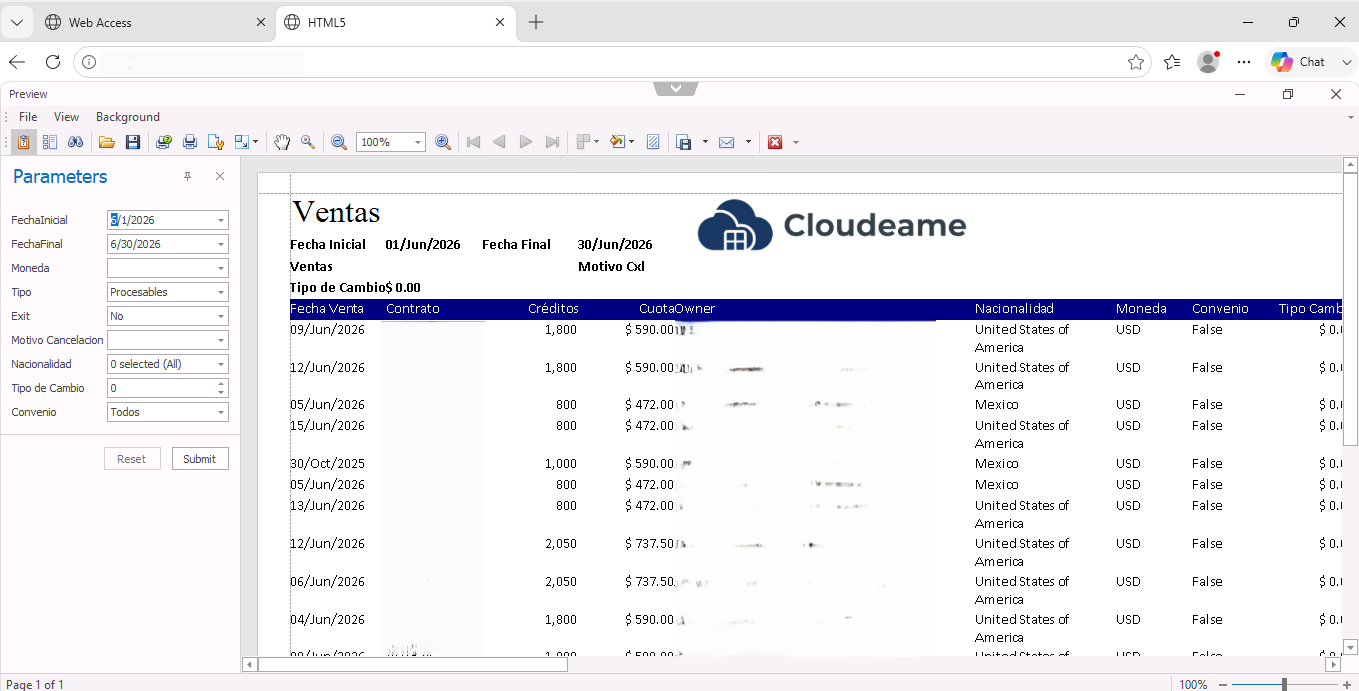This screenshot has width=1359, height=691.
Task: Click the Quick Print printer icon
Action: point(190,142)
